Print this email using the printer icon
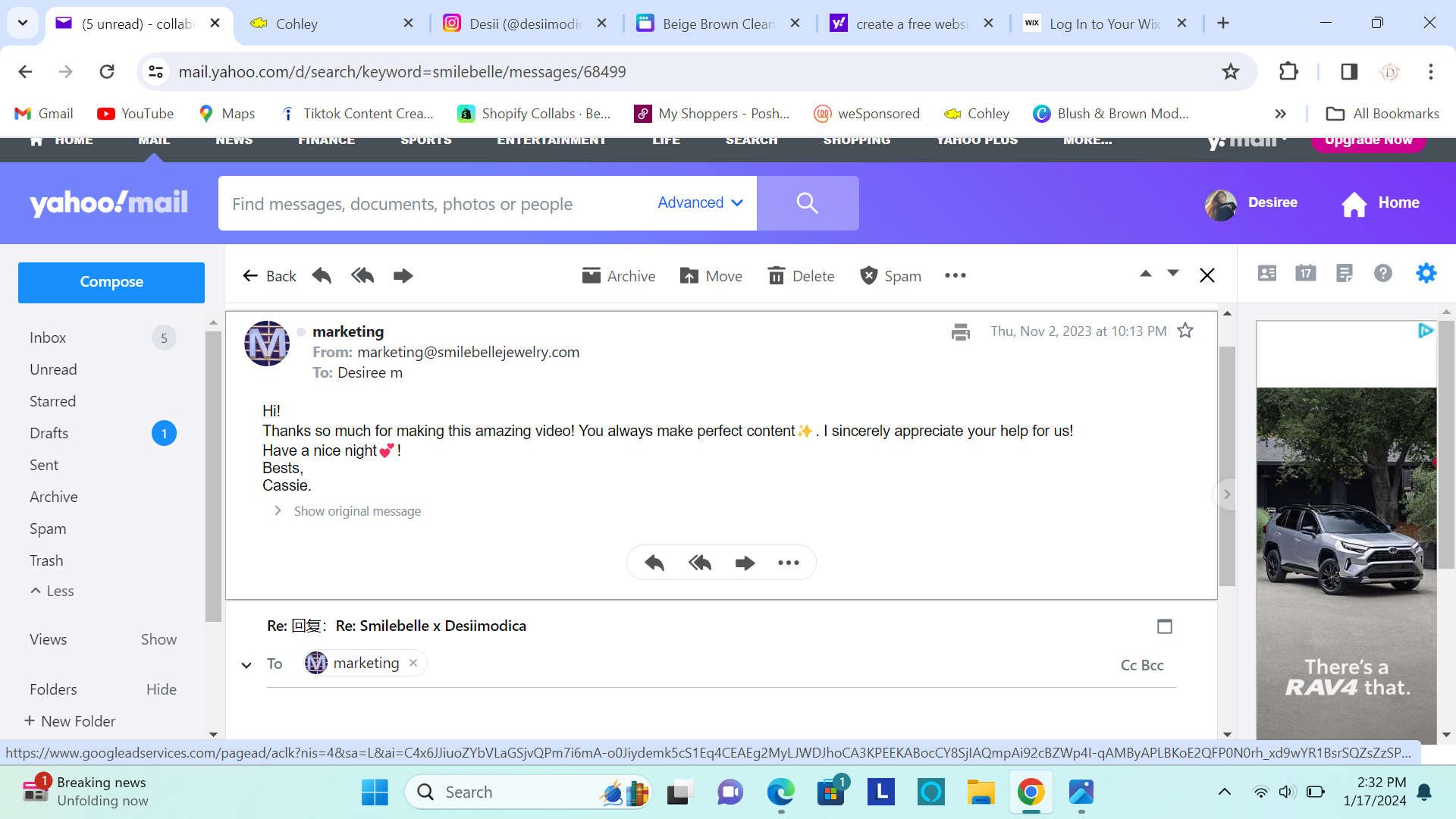1456x819 pixels. 960,331
